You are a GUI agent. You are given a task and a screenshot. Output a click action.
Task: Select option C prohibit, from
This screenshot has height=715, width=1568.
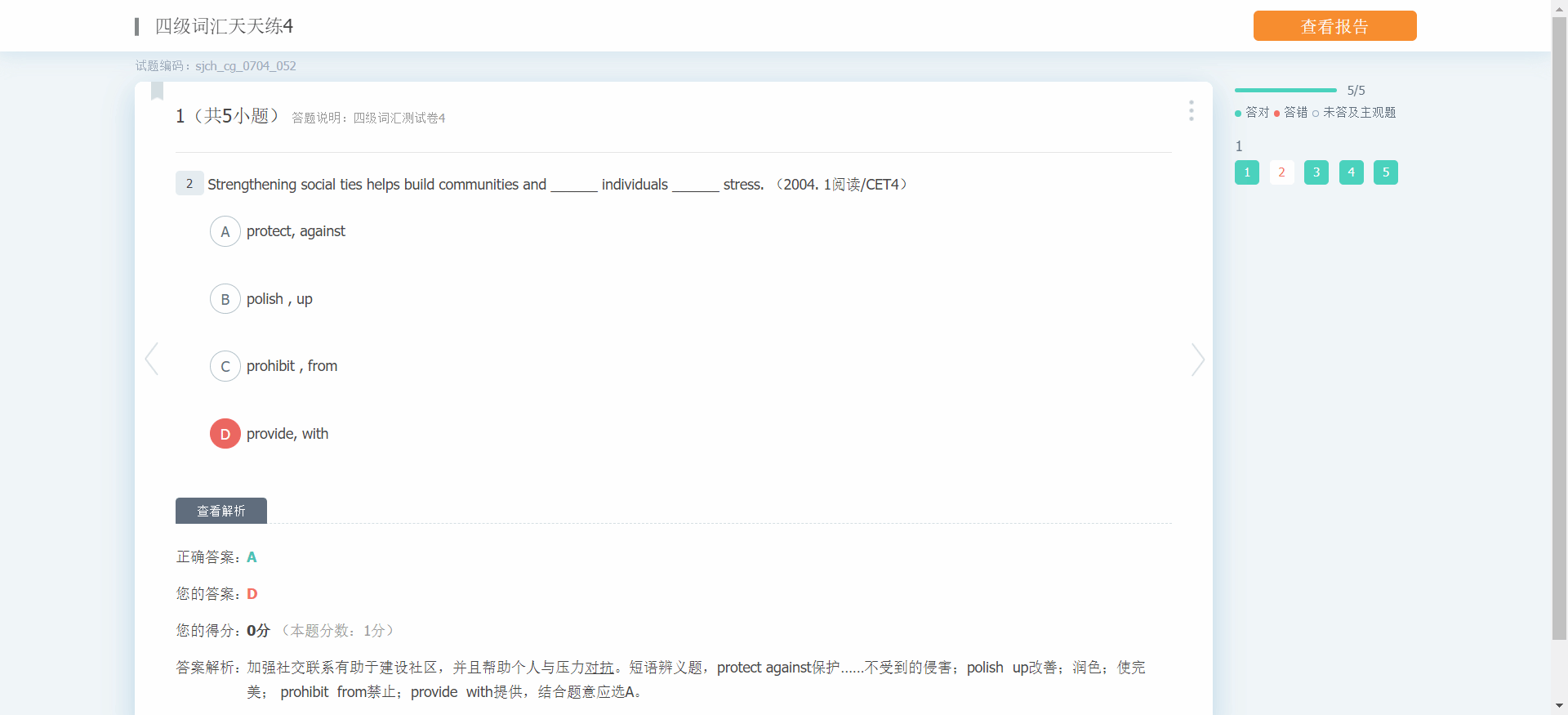click(x=225, y=367)
